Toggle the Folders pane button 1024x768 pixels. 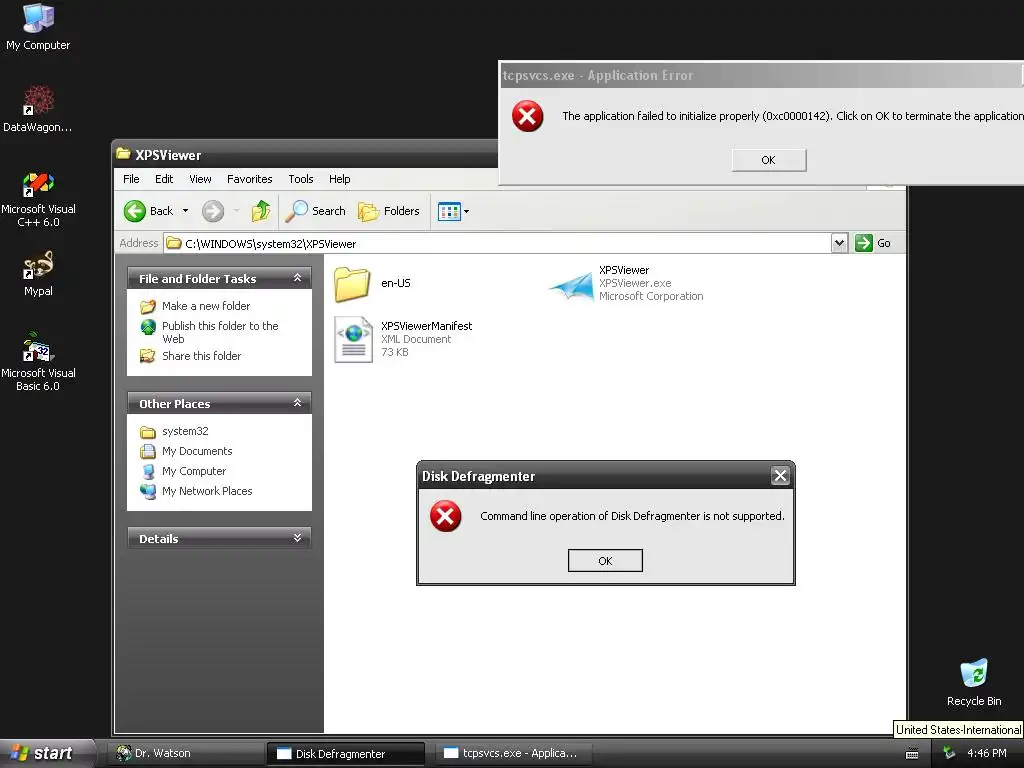point(389,211)
